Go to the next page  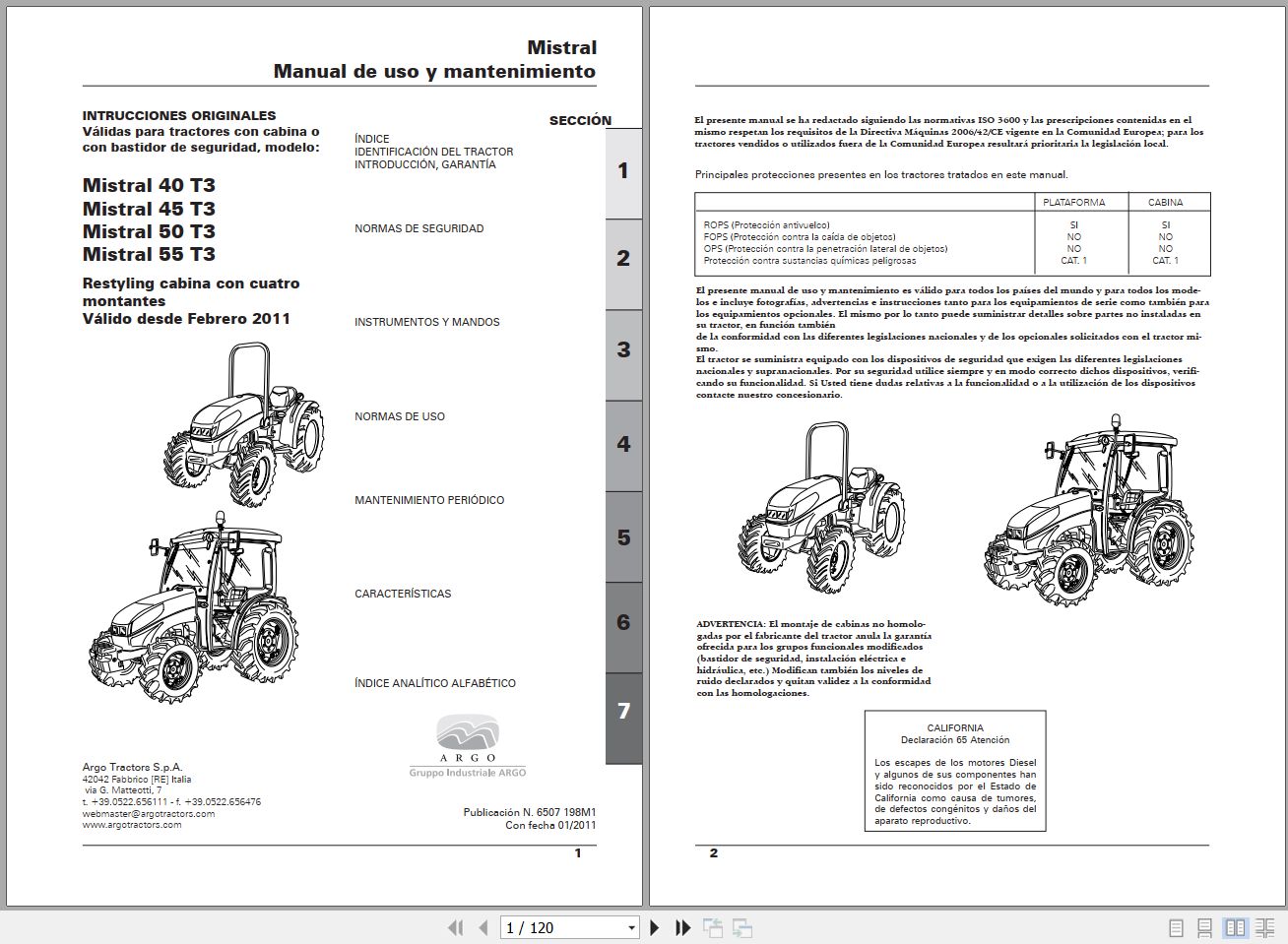655,927
